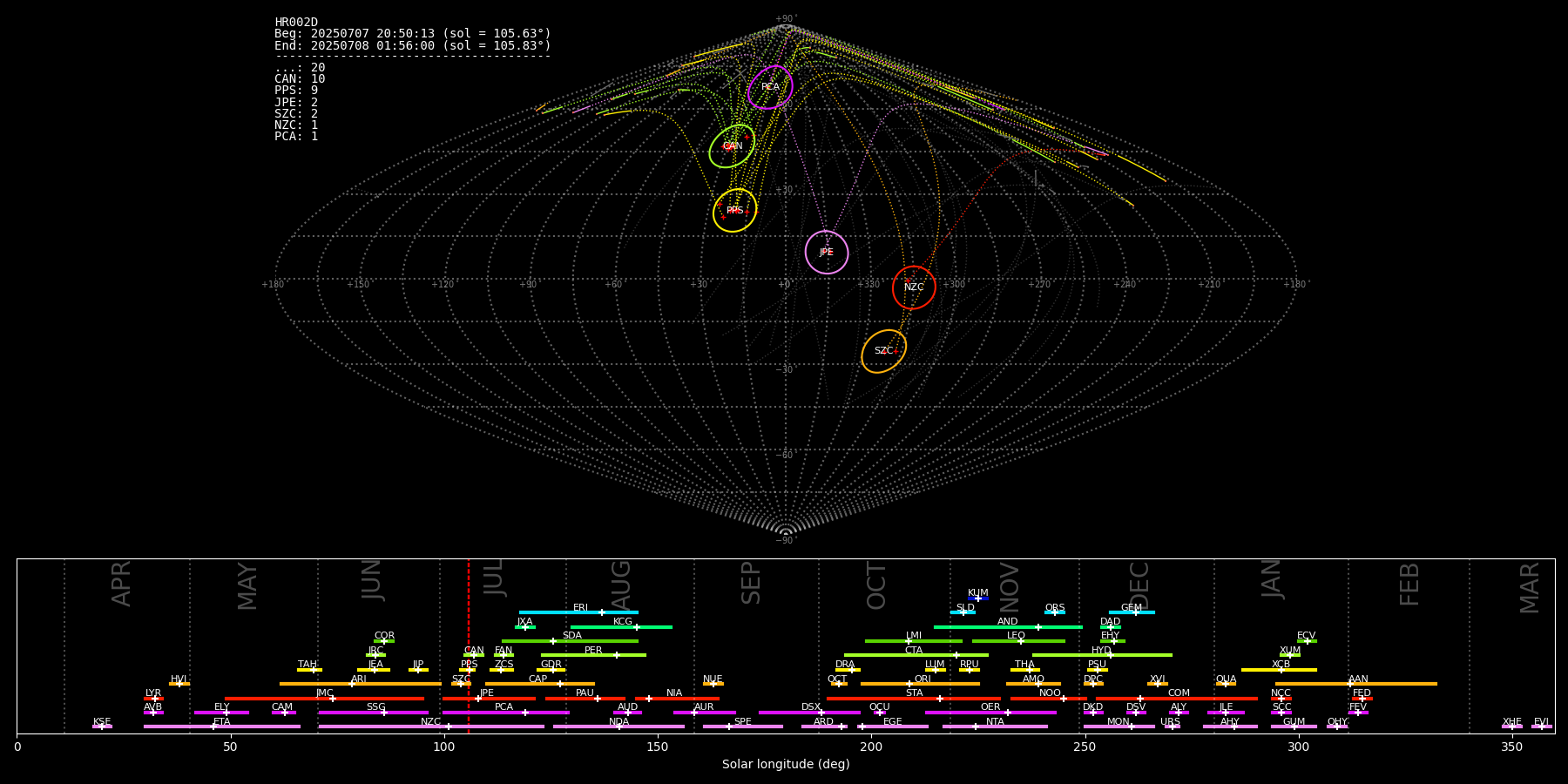This screenshot has width=1568, height=784.
Task: Click the 'JPE: 2' count line
Action: 296,103
